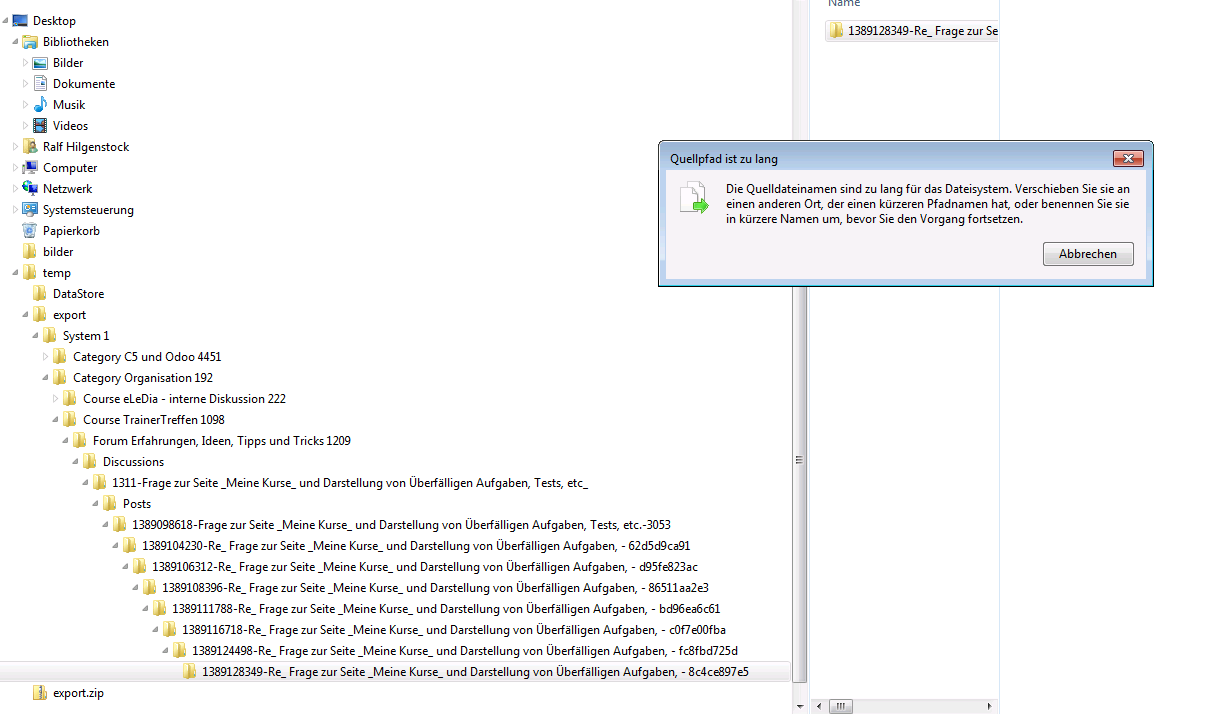This screenshot has width=1213, height=714.
Task: Expand the Netzwerk node
Action: (x=16, y=189)
